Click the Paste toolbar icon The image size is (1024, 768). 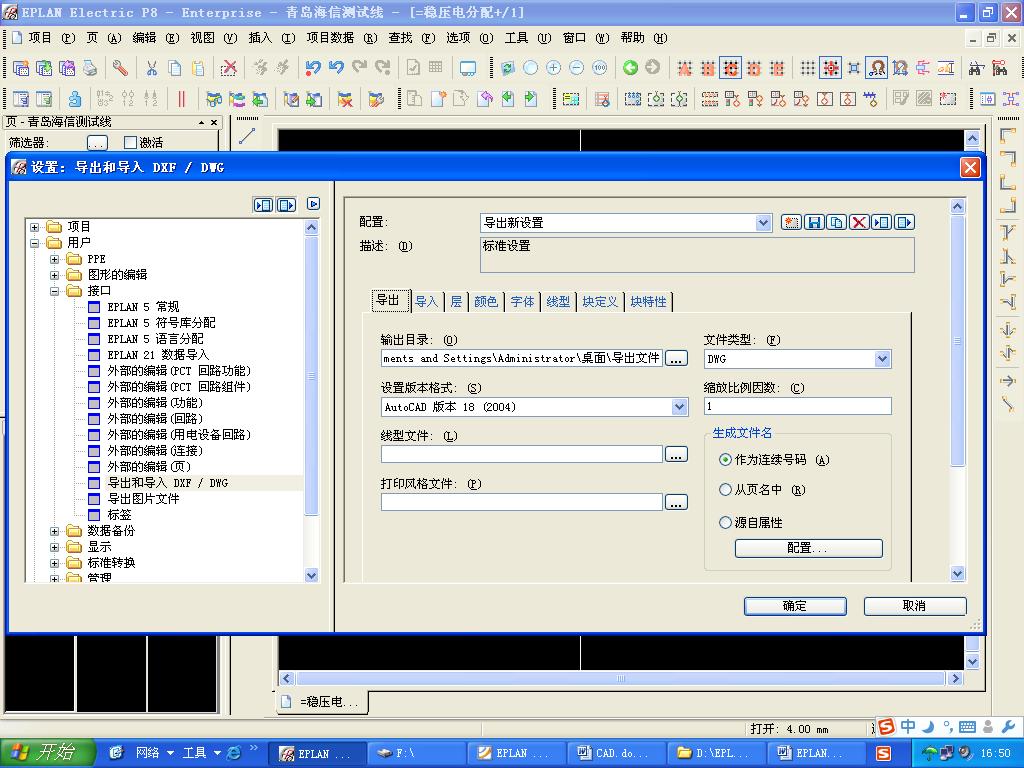point(198,68)
